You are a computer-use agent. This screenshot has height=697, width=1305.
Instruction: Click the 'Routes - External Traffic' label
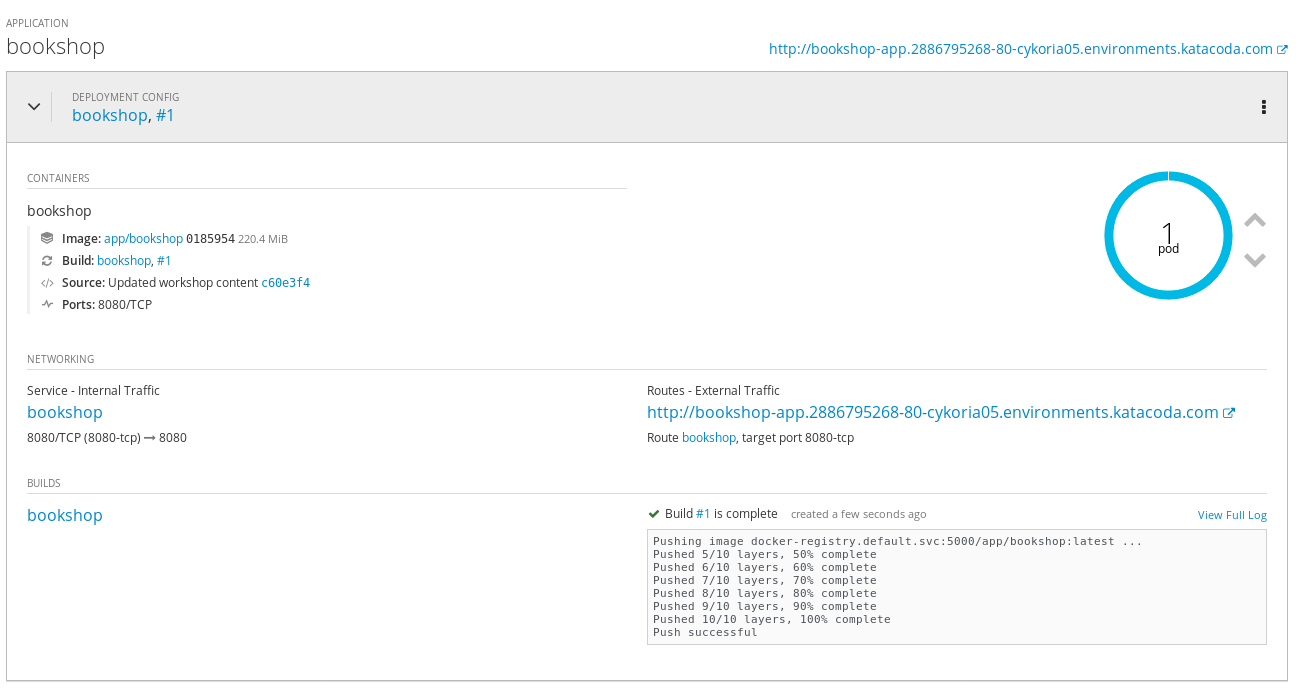click(713, 391)
